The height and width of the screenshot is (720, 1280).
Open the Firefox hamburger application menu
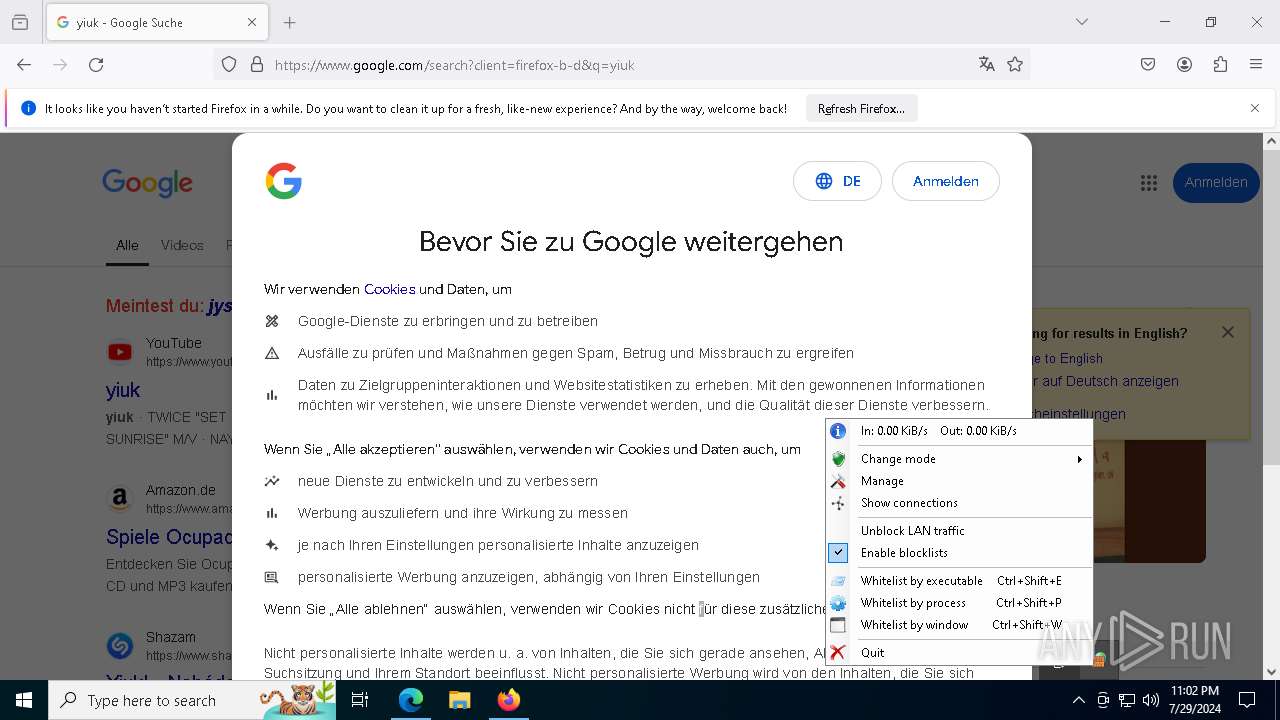(1256, 65)
